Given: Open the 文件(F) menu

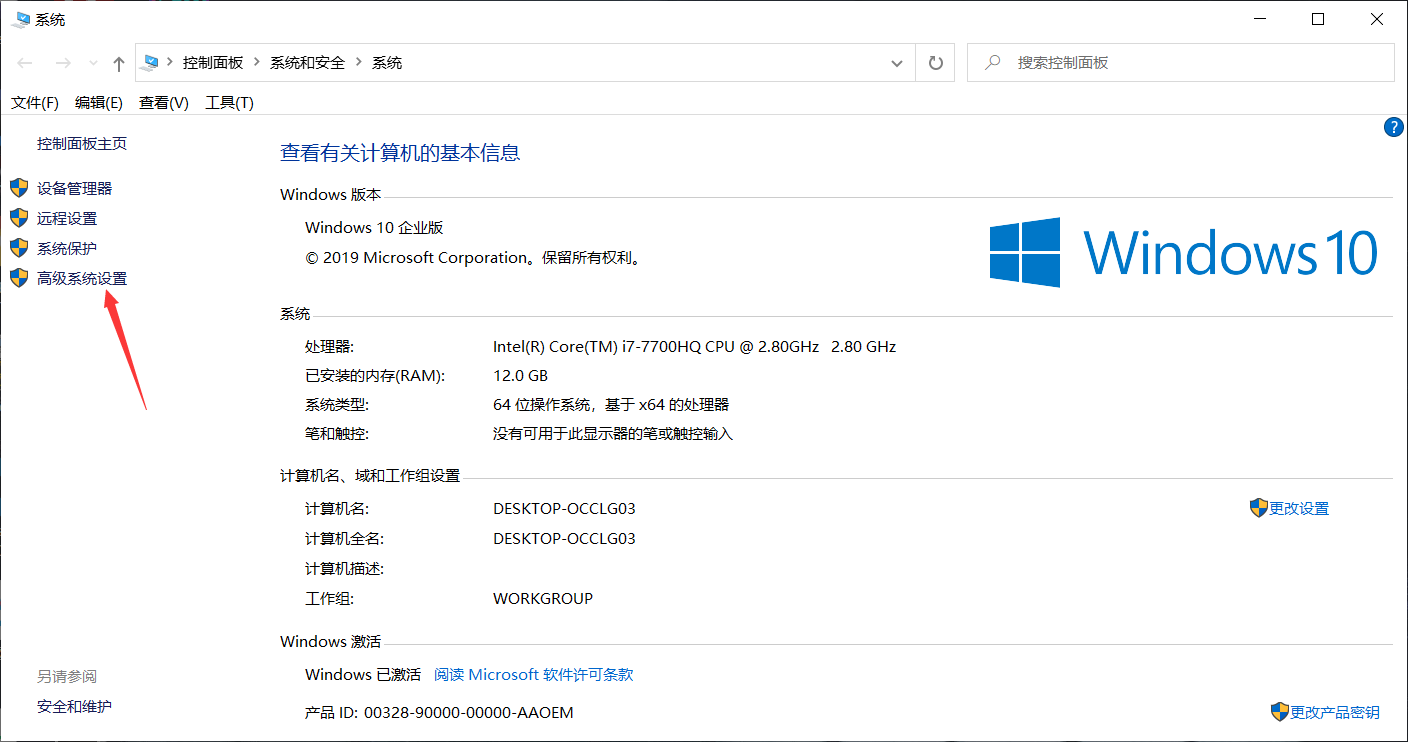Looking at the screenshot, I should [x=35, y=102].
